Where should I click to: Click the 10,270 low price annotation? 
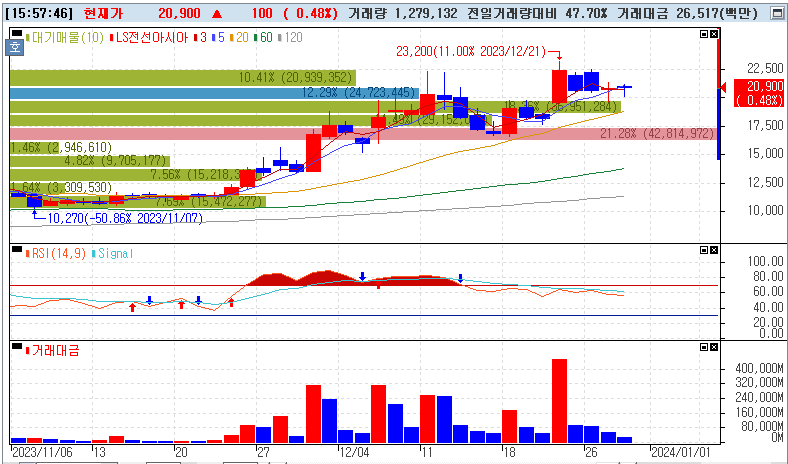pos(125,218)
